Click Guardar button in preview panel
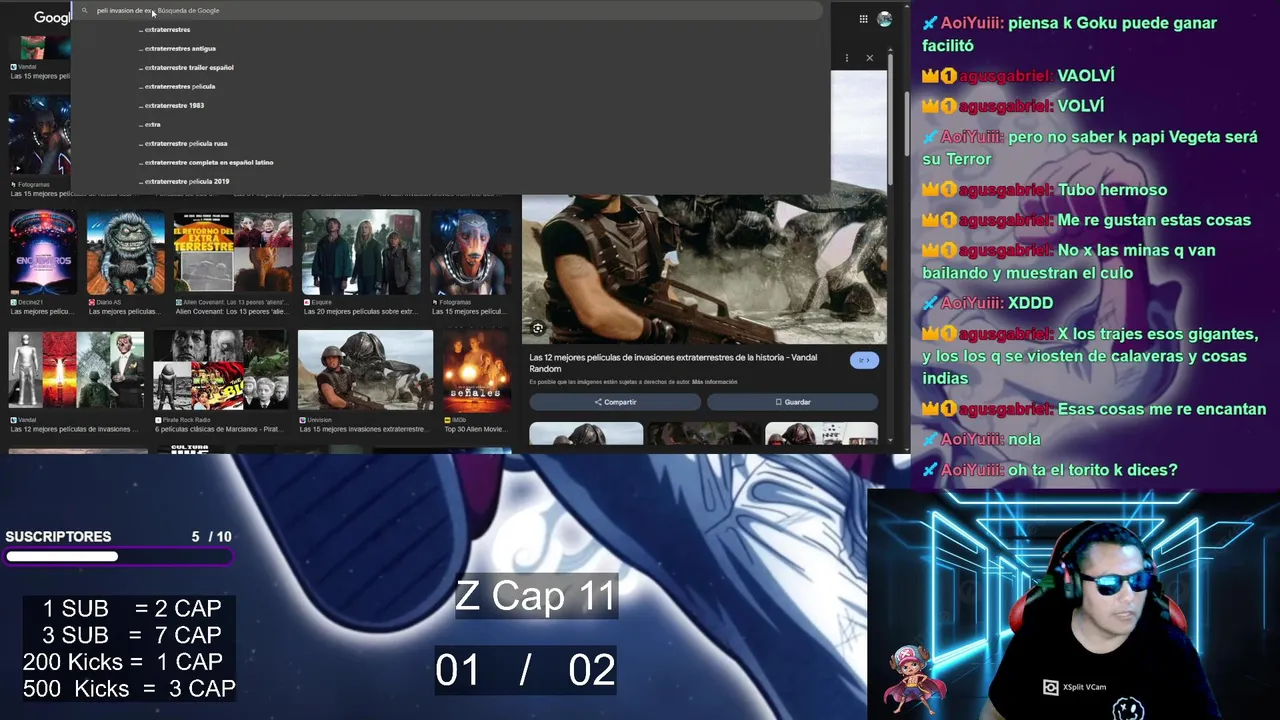Image resolution: width=1280 pixels, height=720 pixels. tap(792, 402)
